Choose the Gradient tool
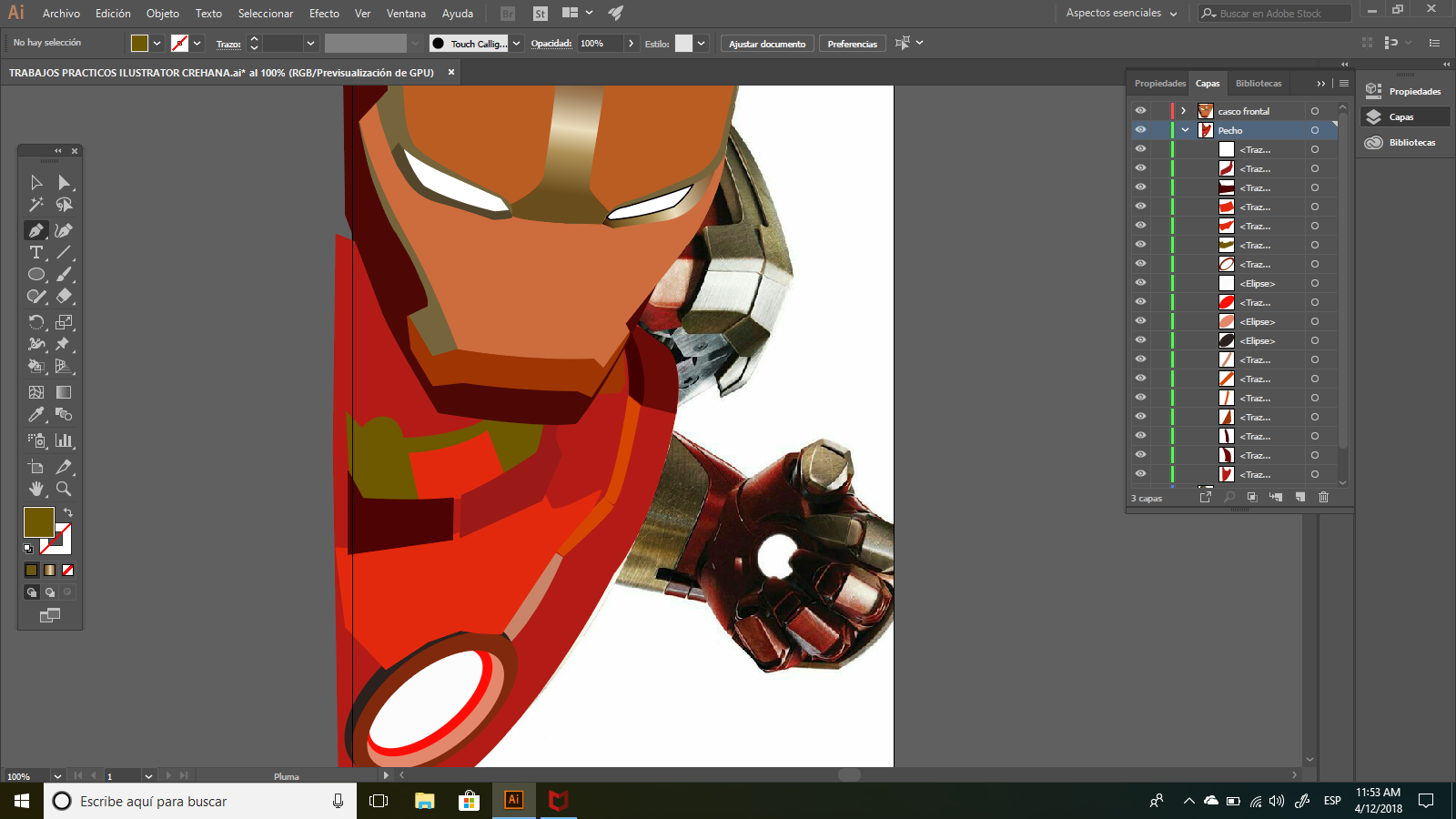The image size is (1456, 819). 64,392
